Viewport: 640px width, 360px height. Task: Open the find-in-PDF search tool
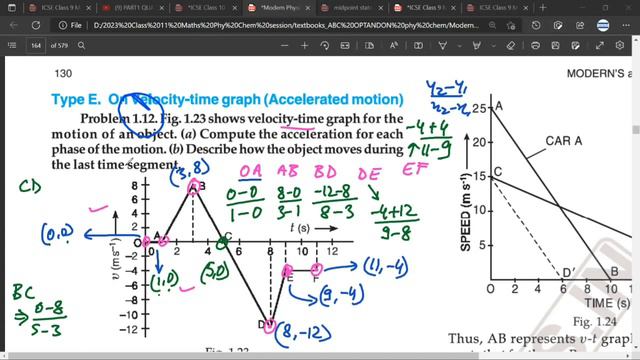pos(82,45)
